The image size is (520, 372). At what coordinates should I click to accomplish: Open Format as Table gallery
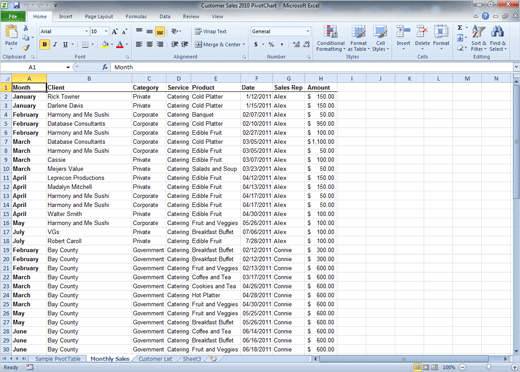pyautogui.click(x=359, y=38)
